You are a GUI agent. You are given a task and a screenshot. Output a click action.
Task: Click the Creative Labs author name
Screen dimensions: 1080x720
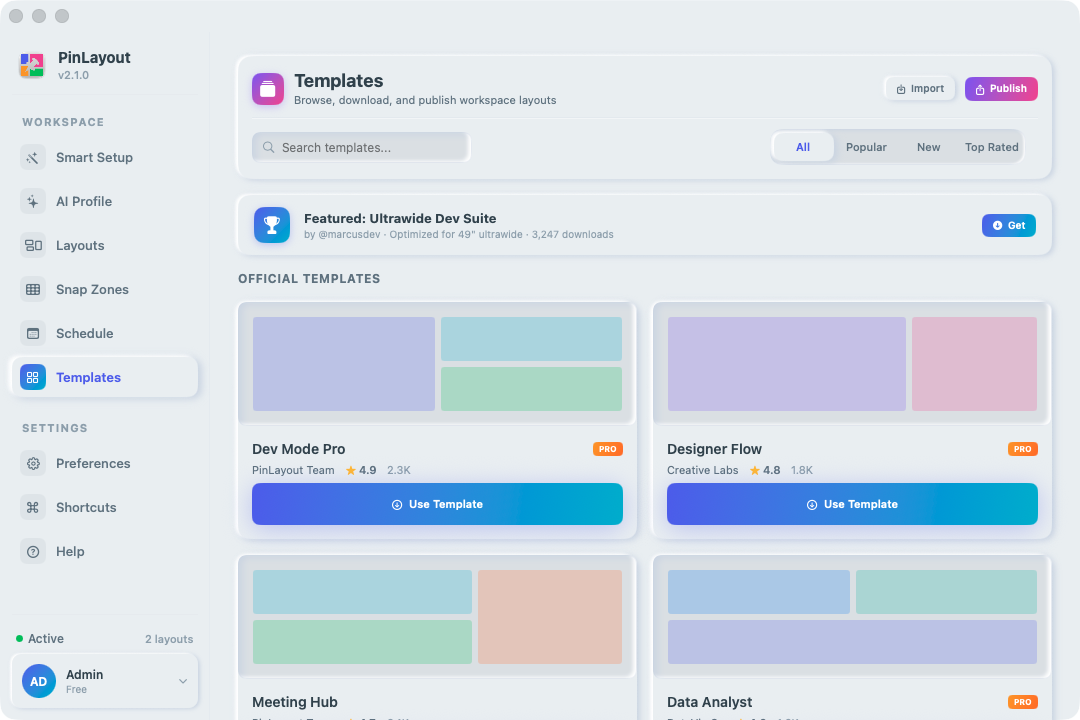click(703, 471)
